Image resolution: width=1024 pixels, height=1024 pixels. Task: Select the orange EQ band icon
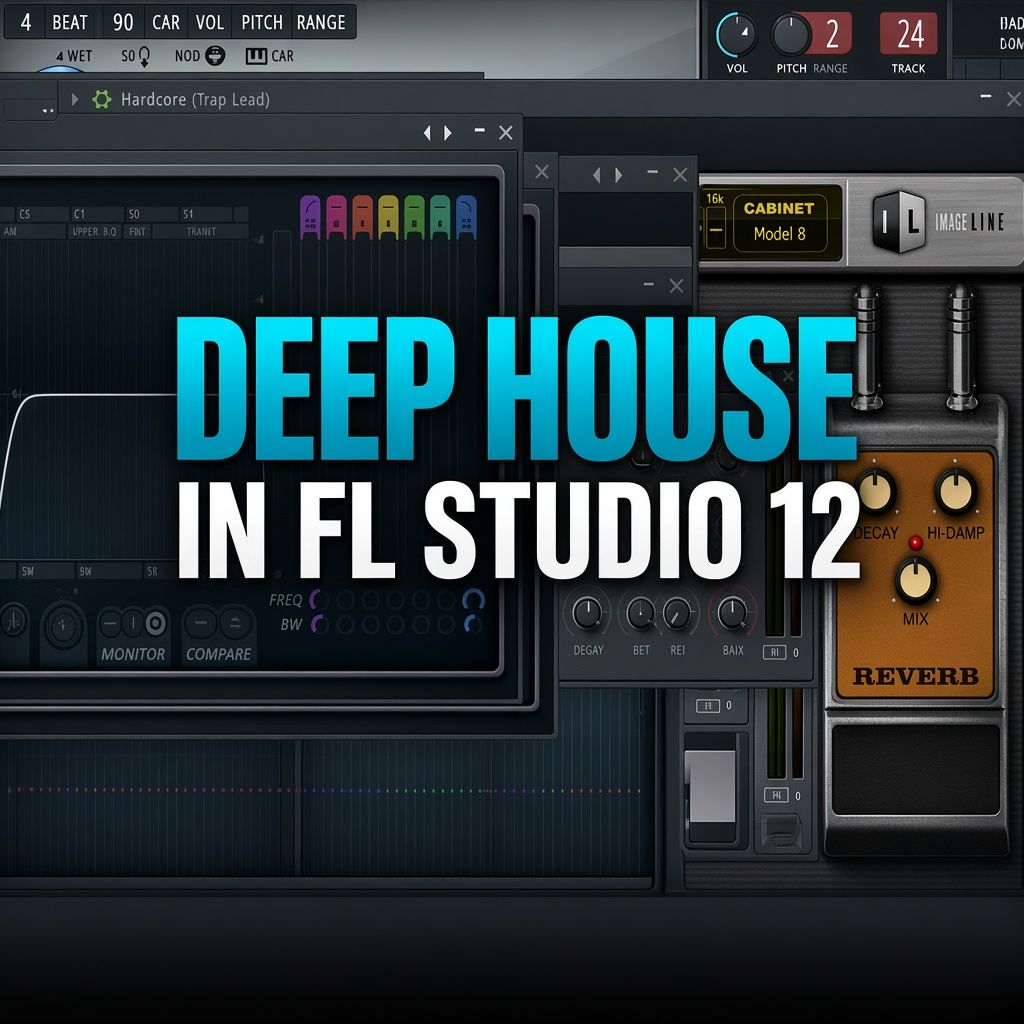(362, 217)
